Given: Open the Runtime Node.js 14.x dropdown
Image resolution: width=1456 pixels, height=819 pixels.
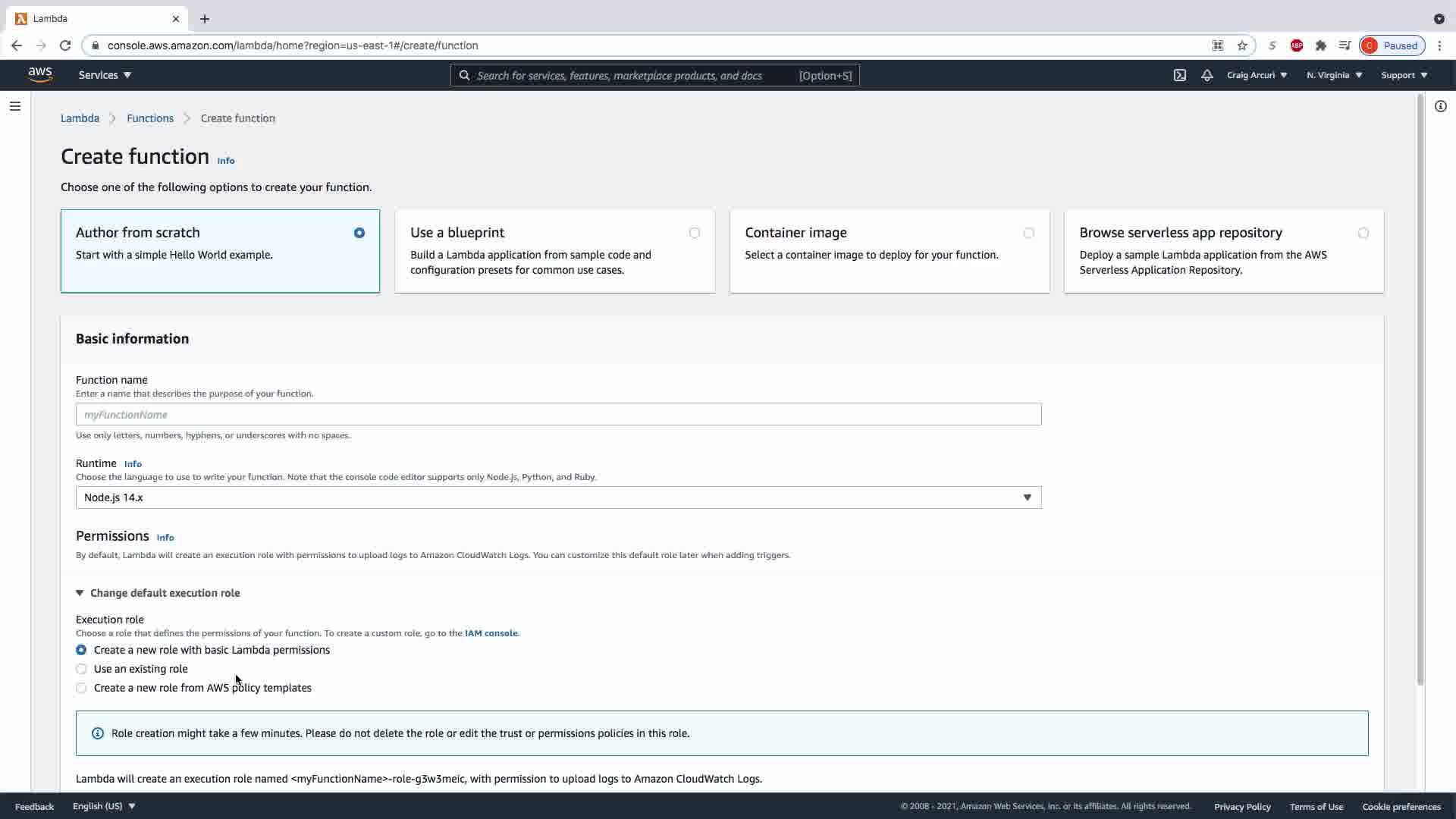Looking at the screenshot, I should [x=558, y=497].
